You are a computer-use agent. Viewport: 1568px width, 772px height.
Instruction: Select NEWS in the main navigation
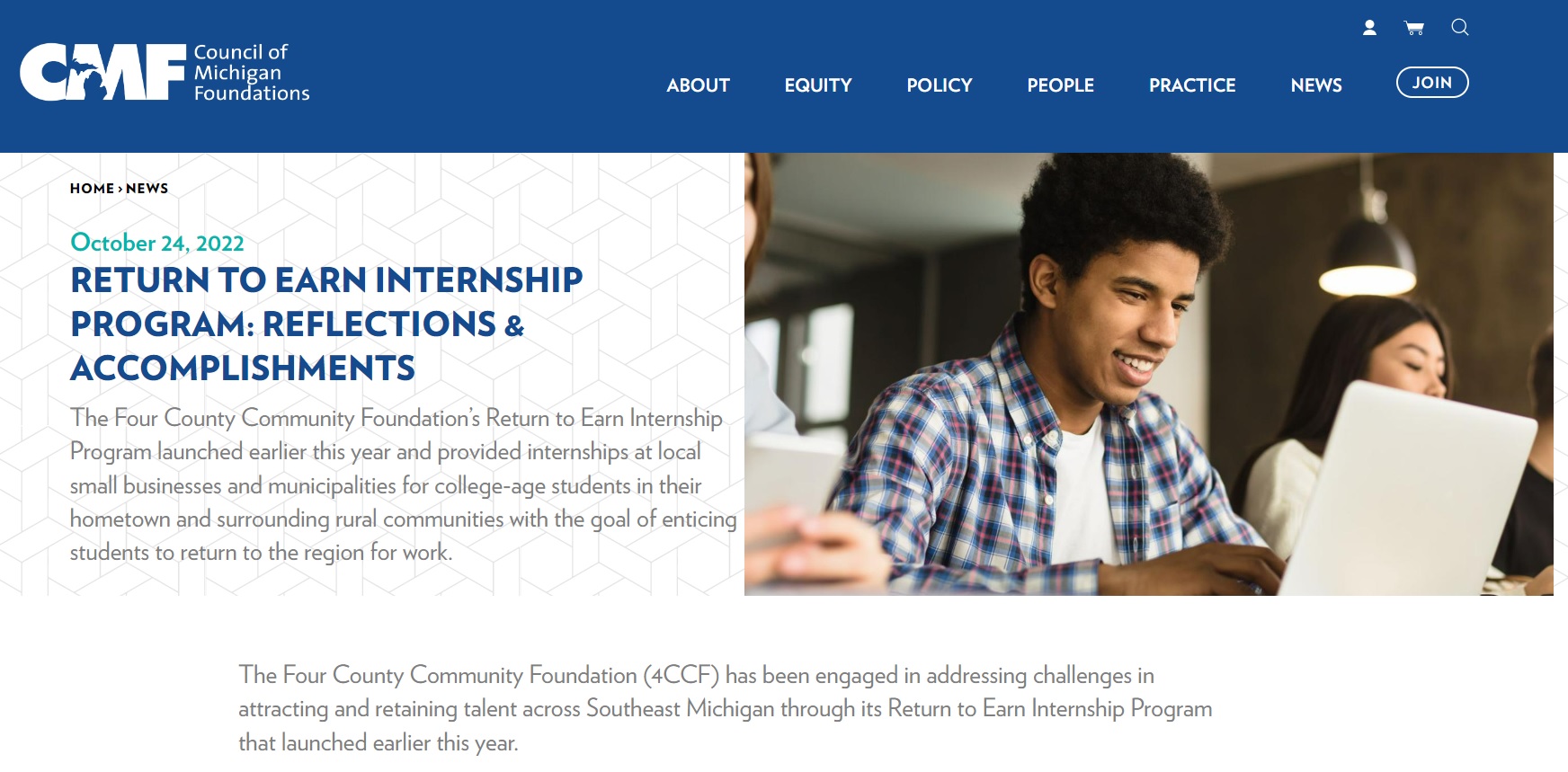click(x=1315, y=85)
